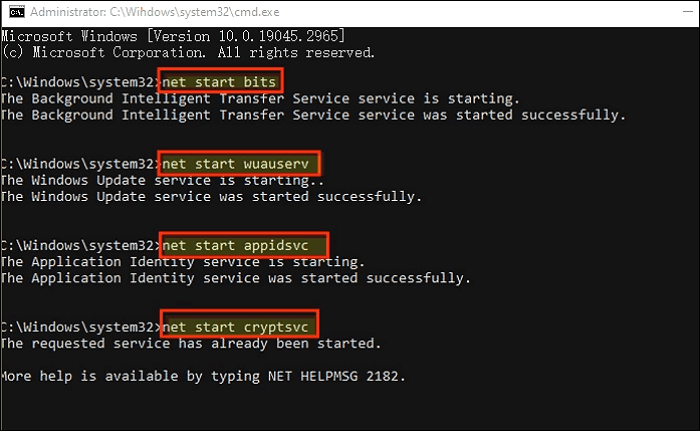The image size is (700, 431).
Task: Click the prompt path before 'net start wuauserv'
Action: pos(78,163)
